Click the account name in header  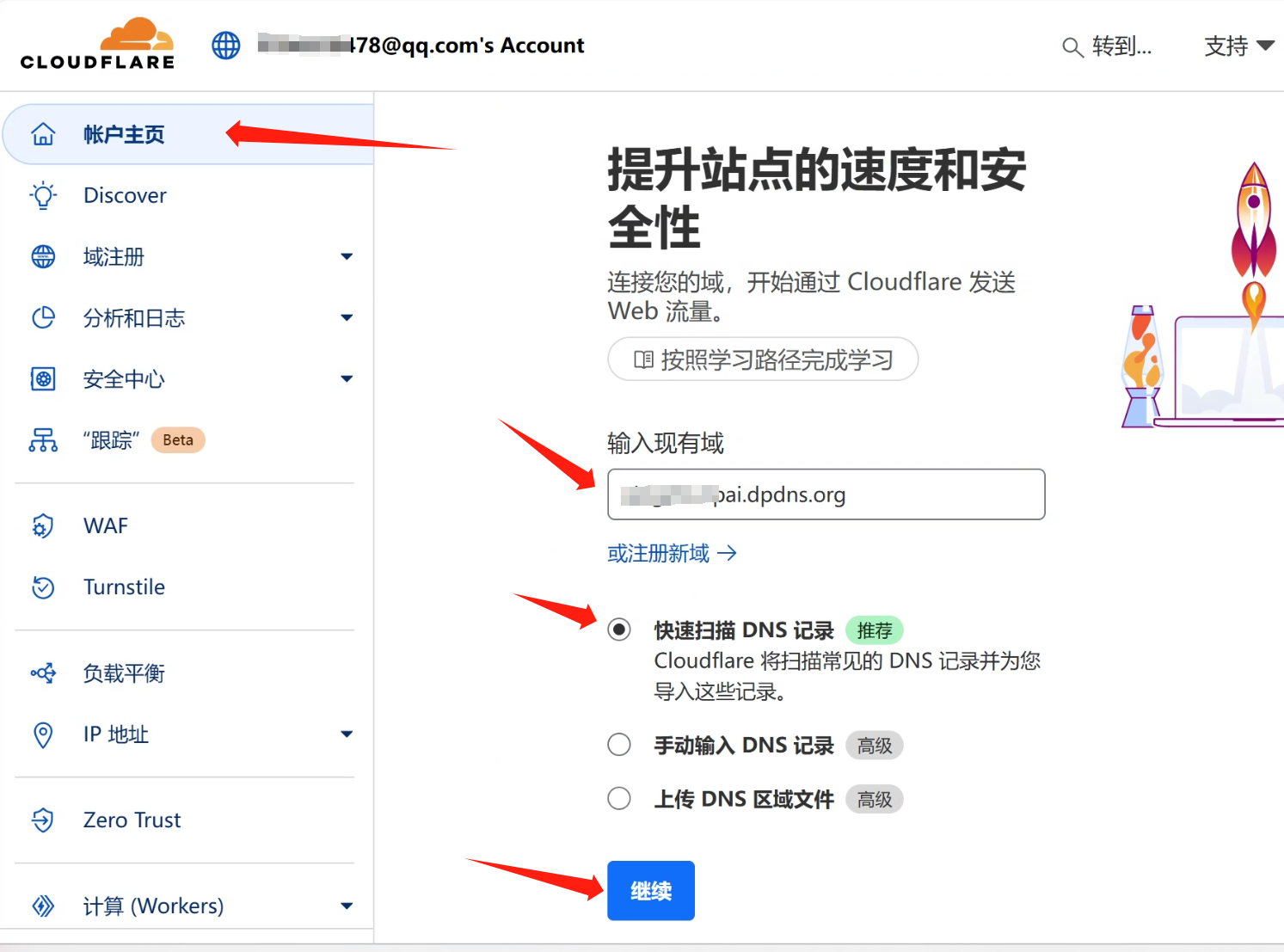pos(421,45)
